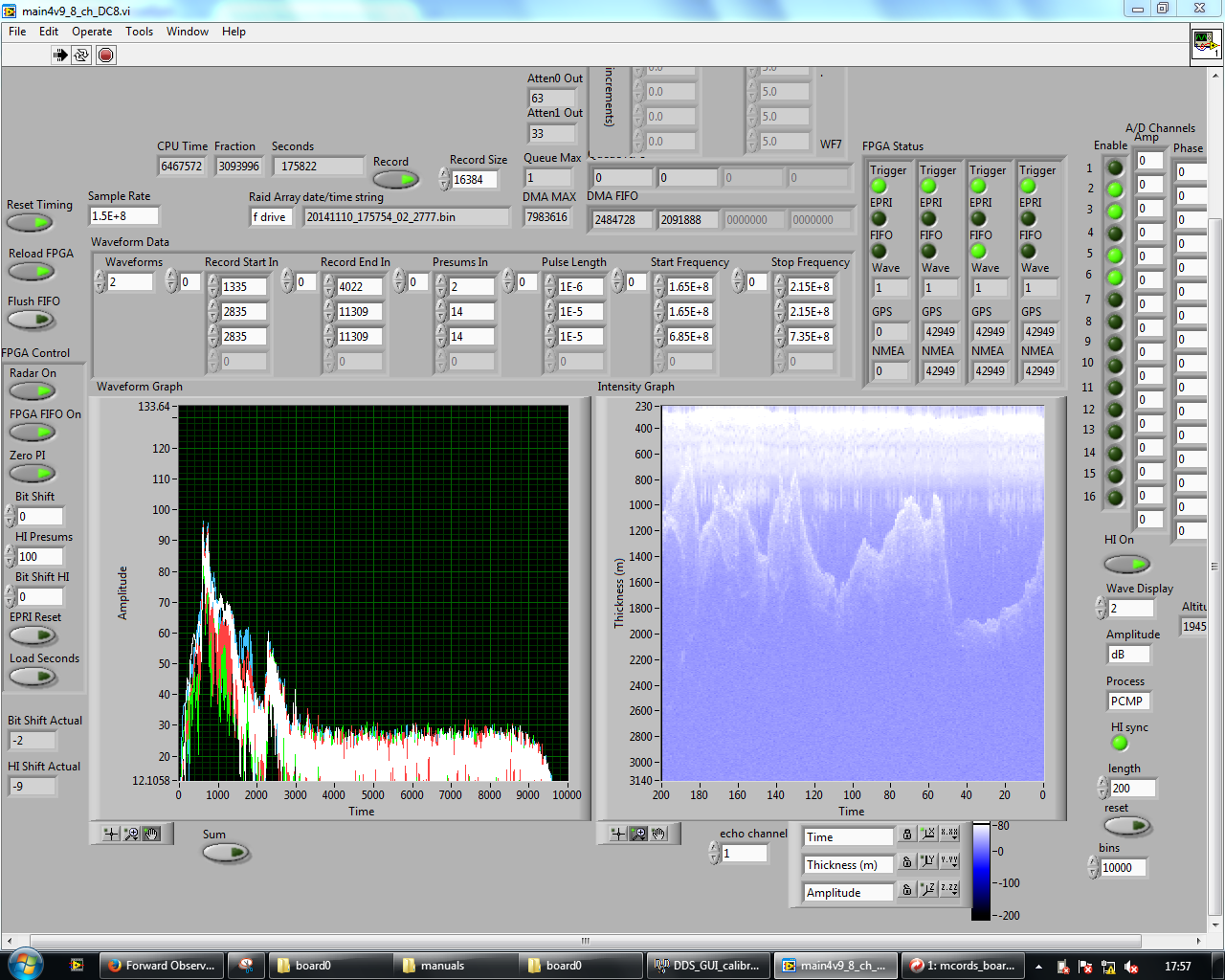
Task: Open the Operate menu
Action: (92, 32)
